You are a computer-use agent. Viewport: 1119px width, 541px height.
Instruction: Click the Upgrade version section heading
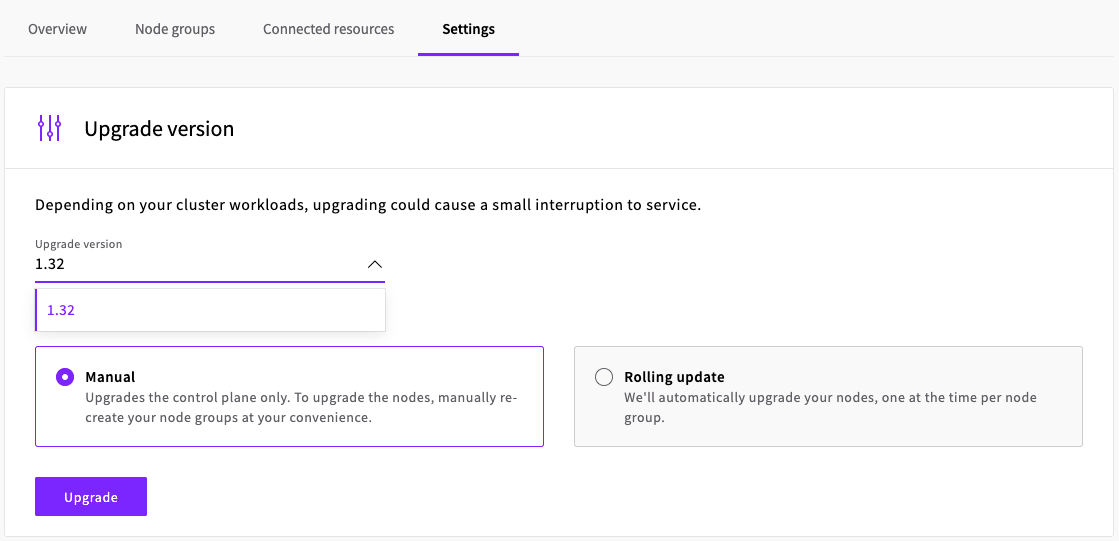click(x=159, y=129)
